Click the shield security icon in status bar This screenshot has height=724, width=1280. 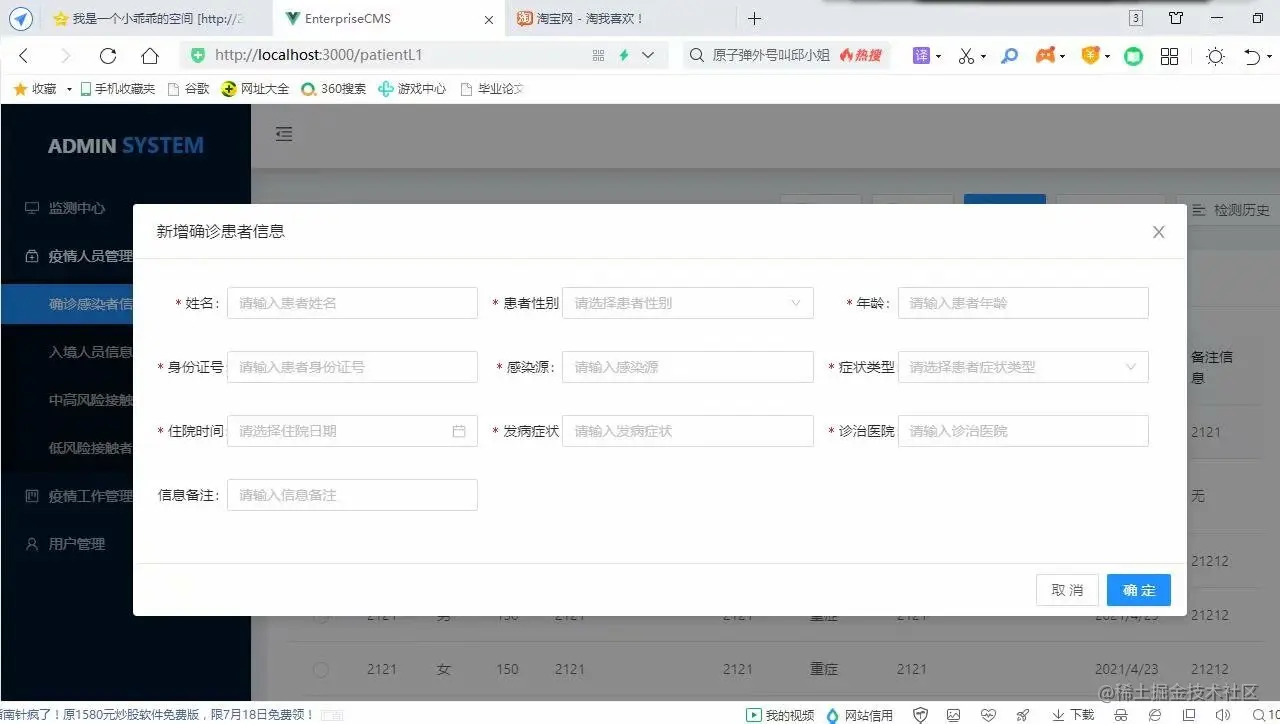click(921, 715)
